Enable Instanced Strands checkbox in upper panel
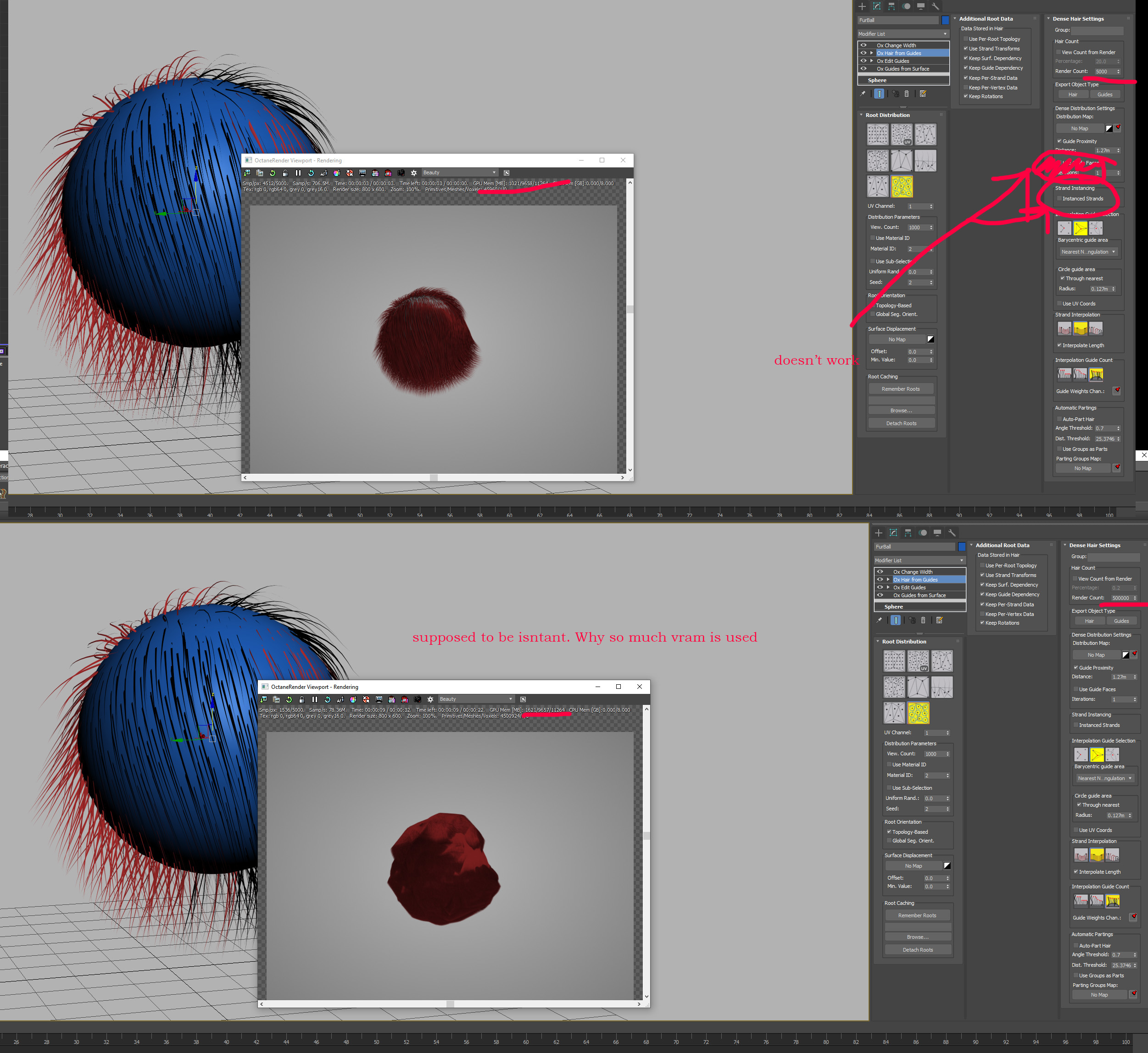The image size is (1148, 1053). click(x=1059, y=199)
